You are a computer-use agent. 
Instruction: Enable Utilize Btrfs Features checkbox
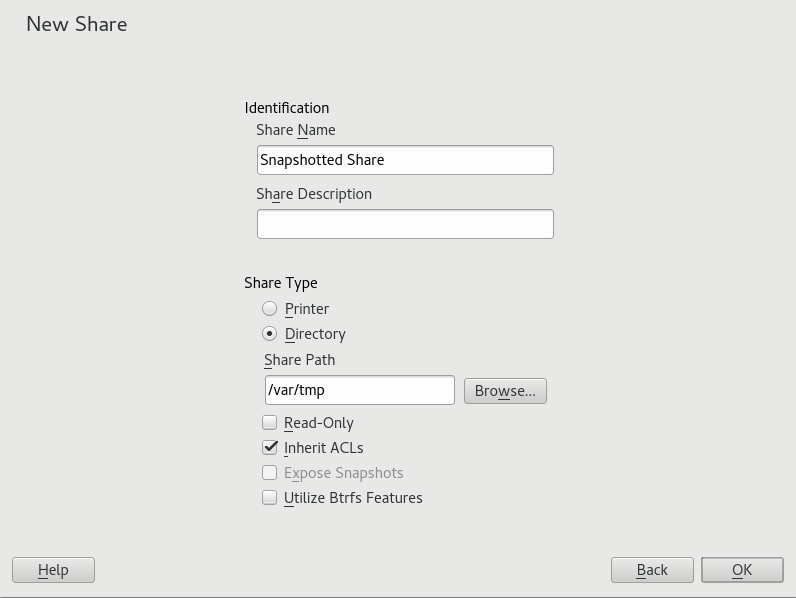[270, 498]
